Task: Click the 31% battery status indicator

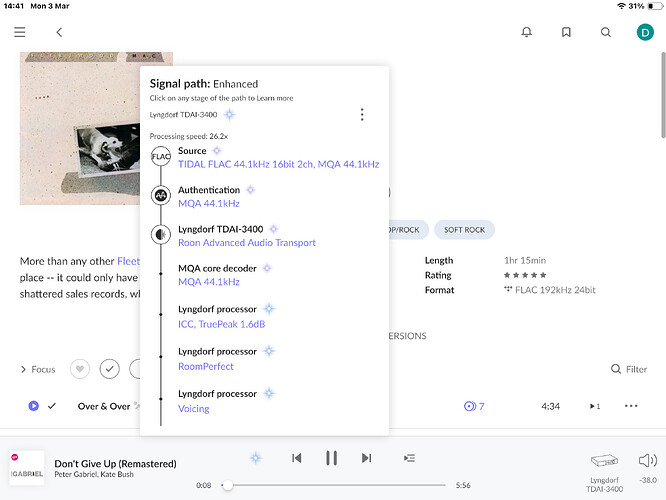Action: click(x=646, y=6)
